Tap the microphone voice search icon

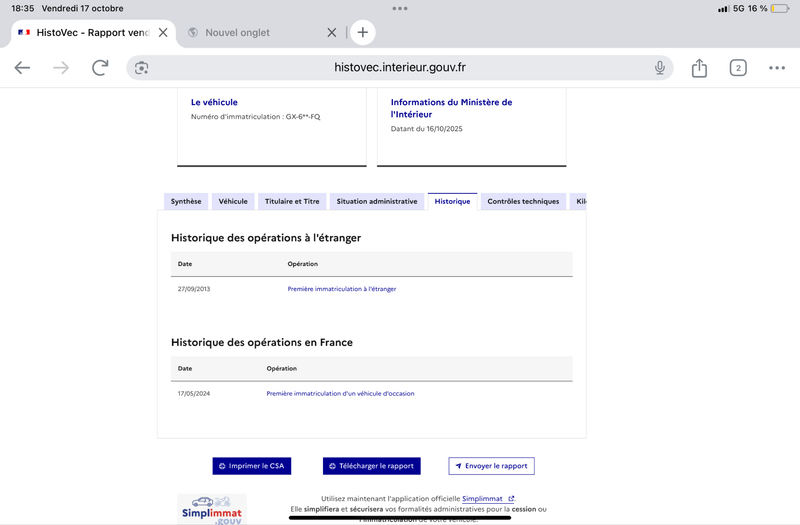coord(660,67)
